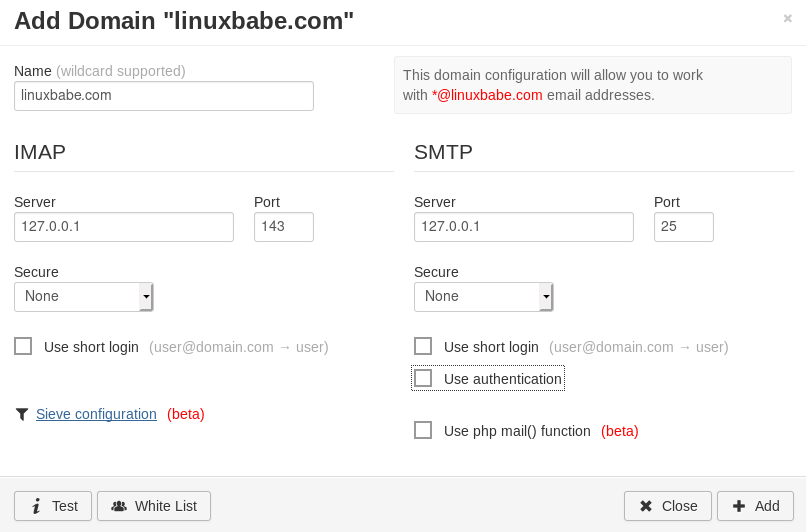The width and height of the screenshot is (806, 532).
Task: Click the SMTP Port field
Action: point(684,227)
